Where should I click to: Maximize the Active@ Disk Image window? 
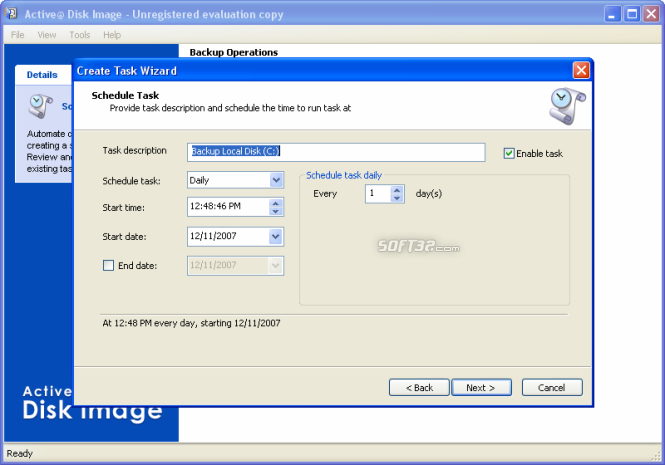632,14
